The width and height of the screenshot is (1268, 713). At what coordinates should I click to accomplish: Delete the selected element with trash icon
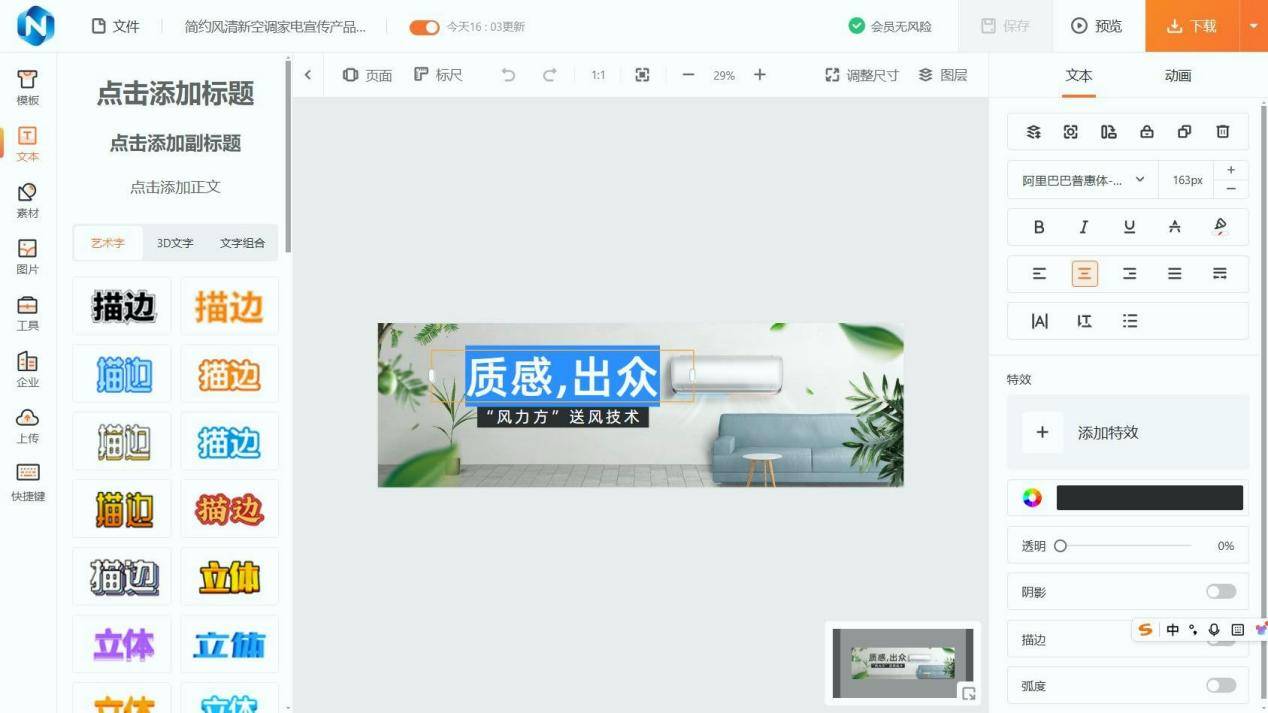(x=1222, y=132)
